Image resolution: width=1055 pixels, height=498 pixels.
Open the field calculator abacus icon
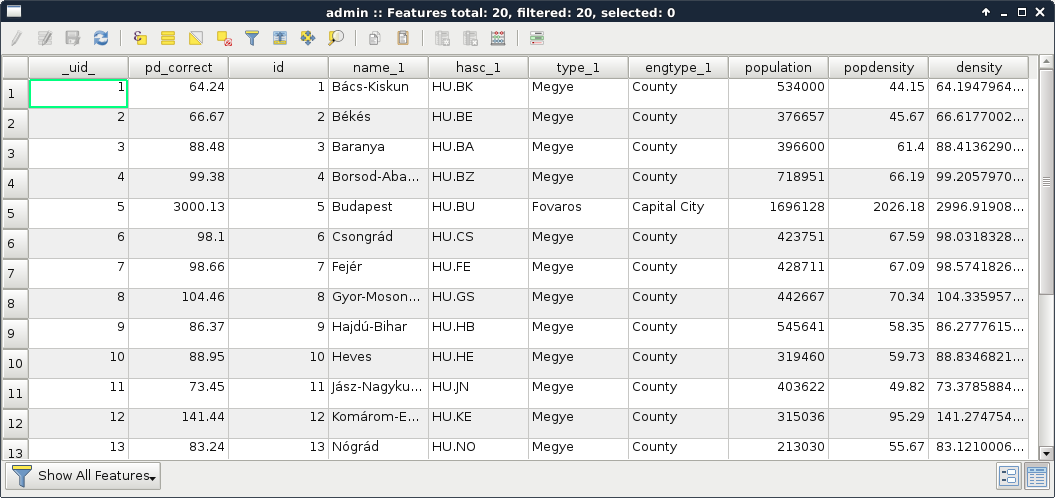point(498,38)
